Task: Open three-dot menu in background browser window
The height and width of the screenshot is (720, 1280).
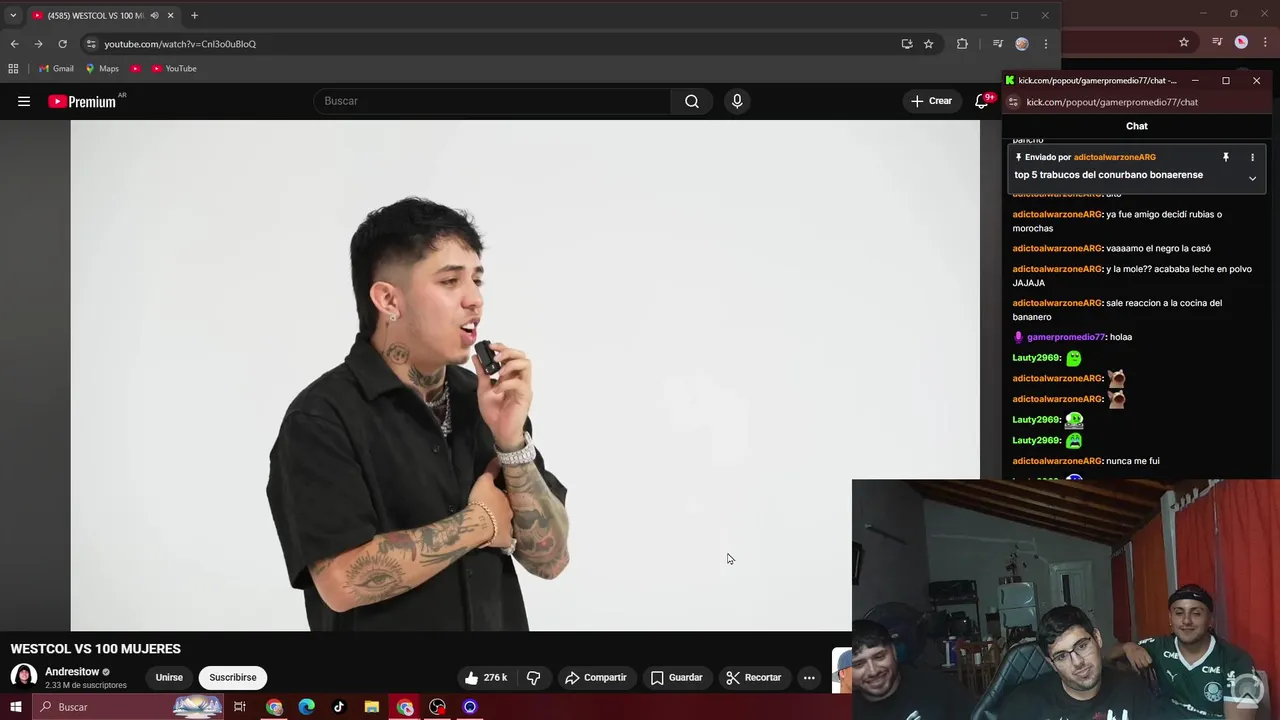Action: [1266, 42]
